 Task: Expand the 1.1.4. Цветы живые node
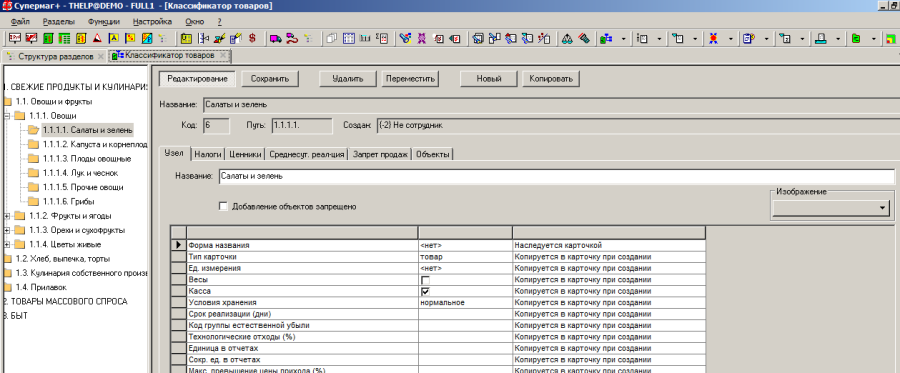coord(7,244)
